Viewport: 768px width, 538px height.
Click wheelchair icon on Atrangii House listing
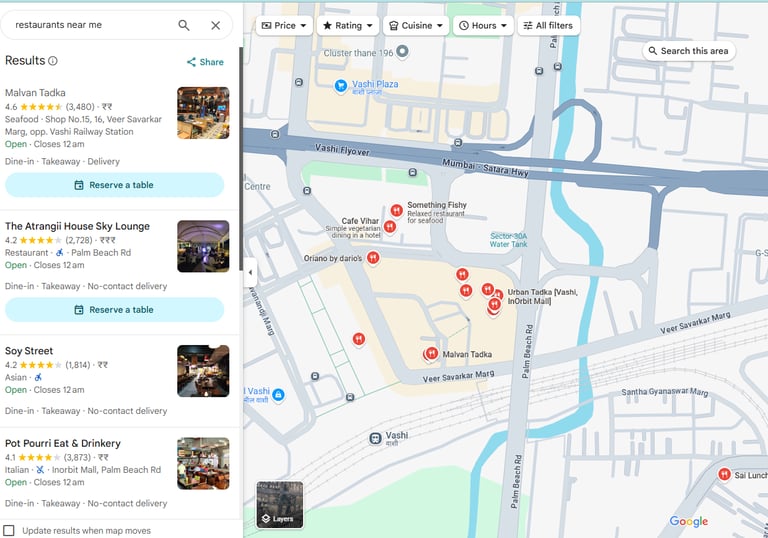59,252
